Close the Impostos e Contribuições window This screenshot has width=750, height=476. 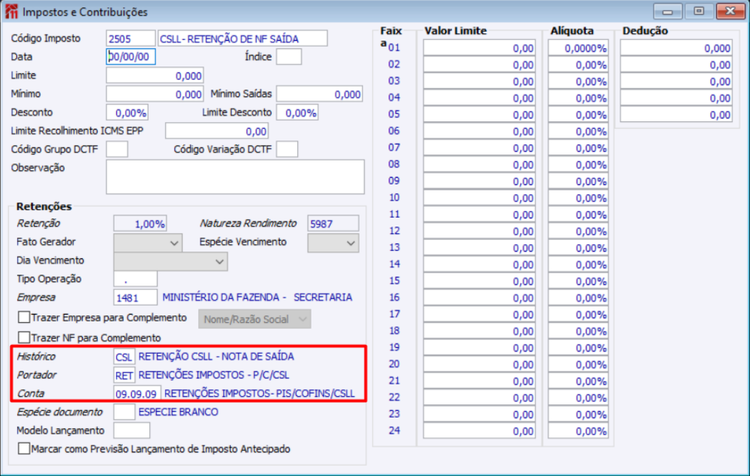click(x=730, y=11)
